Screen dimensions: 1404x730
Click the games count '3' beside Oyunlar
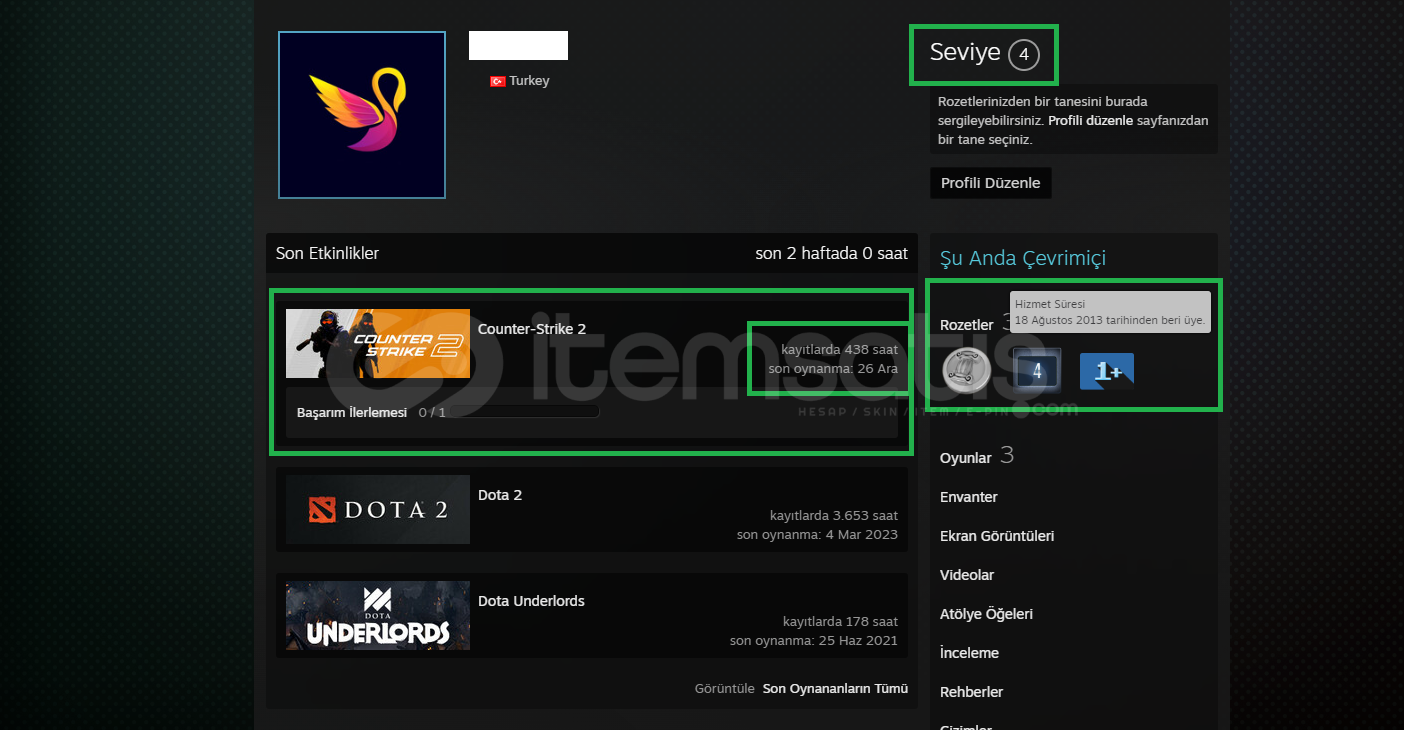pos(1007,456)
